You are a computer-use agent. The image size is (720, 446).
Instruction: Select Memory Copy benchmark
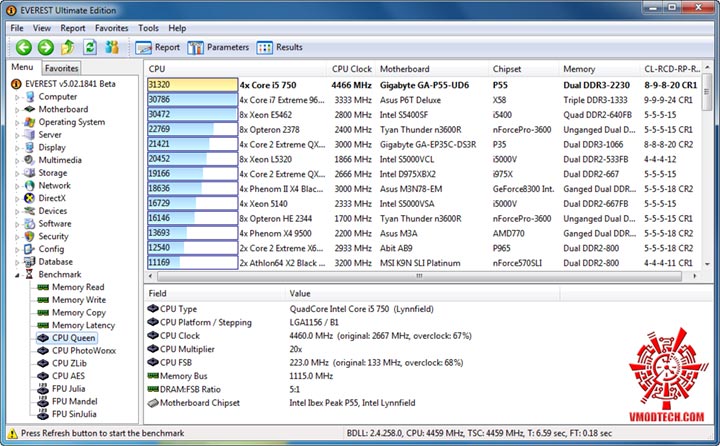tap(79, 313)
